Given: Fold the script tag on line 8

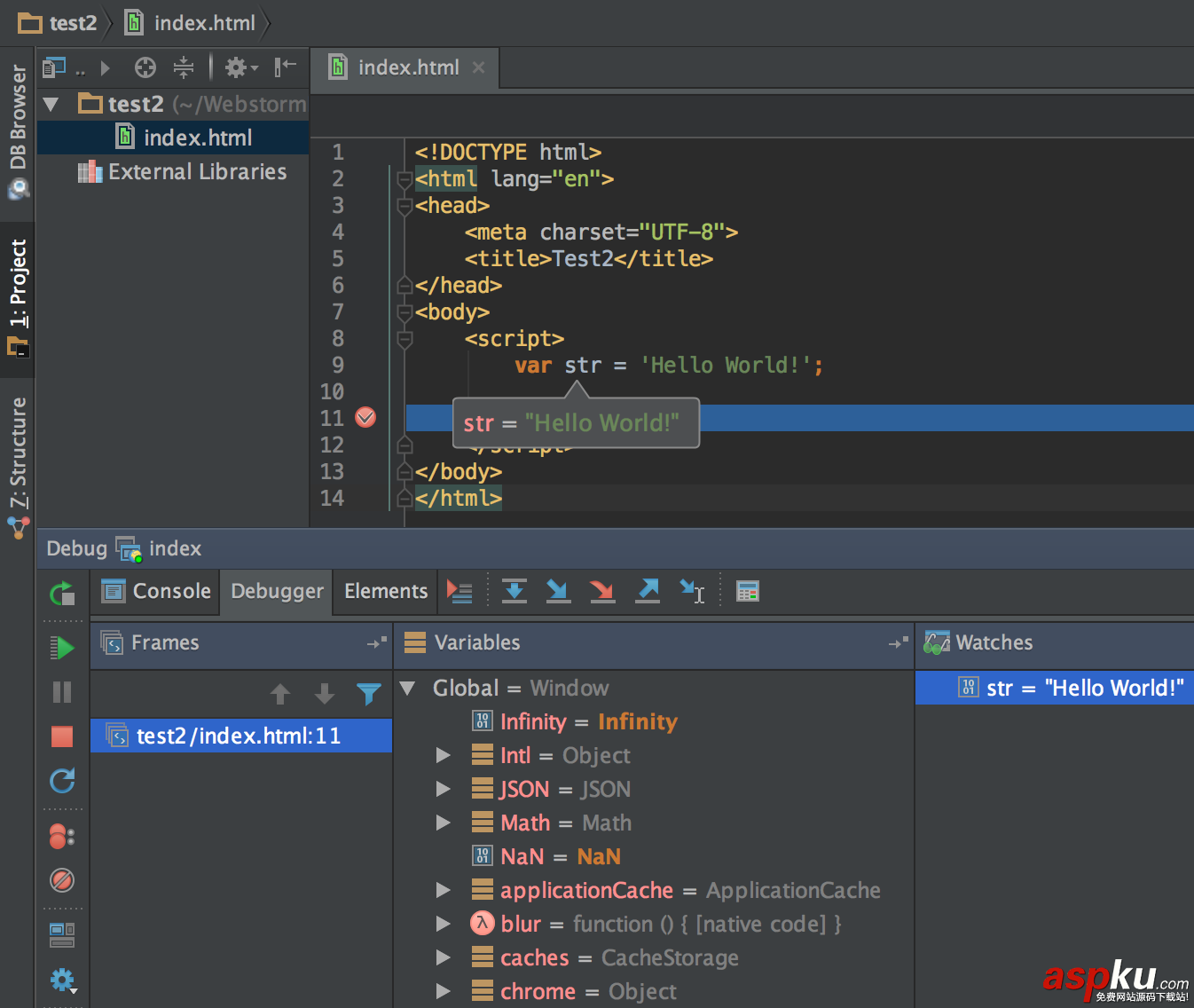Looking at the screenshot, I should [x=405, y=340].
